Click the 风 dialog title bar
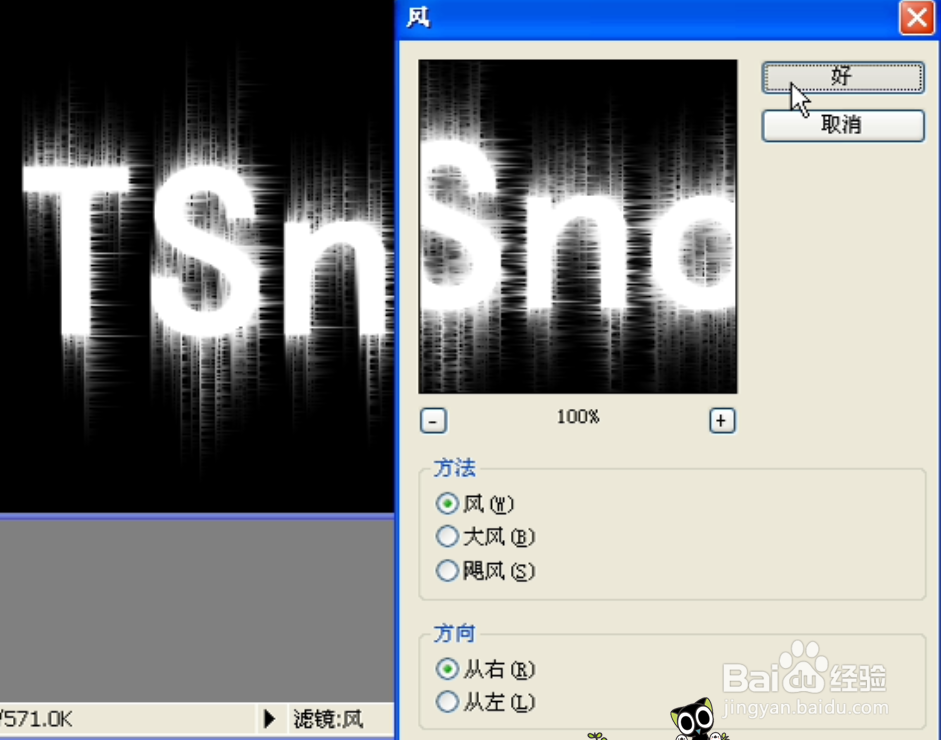 coord(600,17)
